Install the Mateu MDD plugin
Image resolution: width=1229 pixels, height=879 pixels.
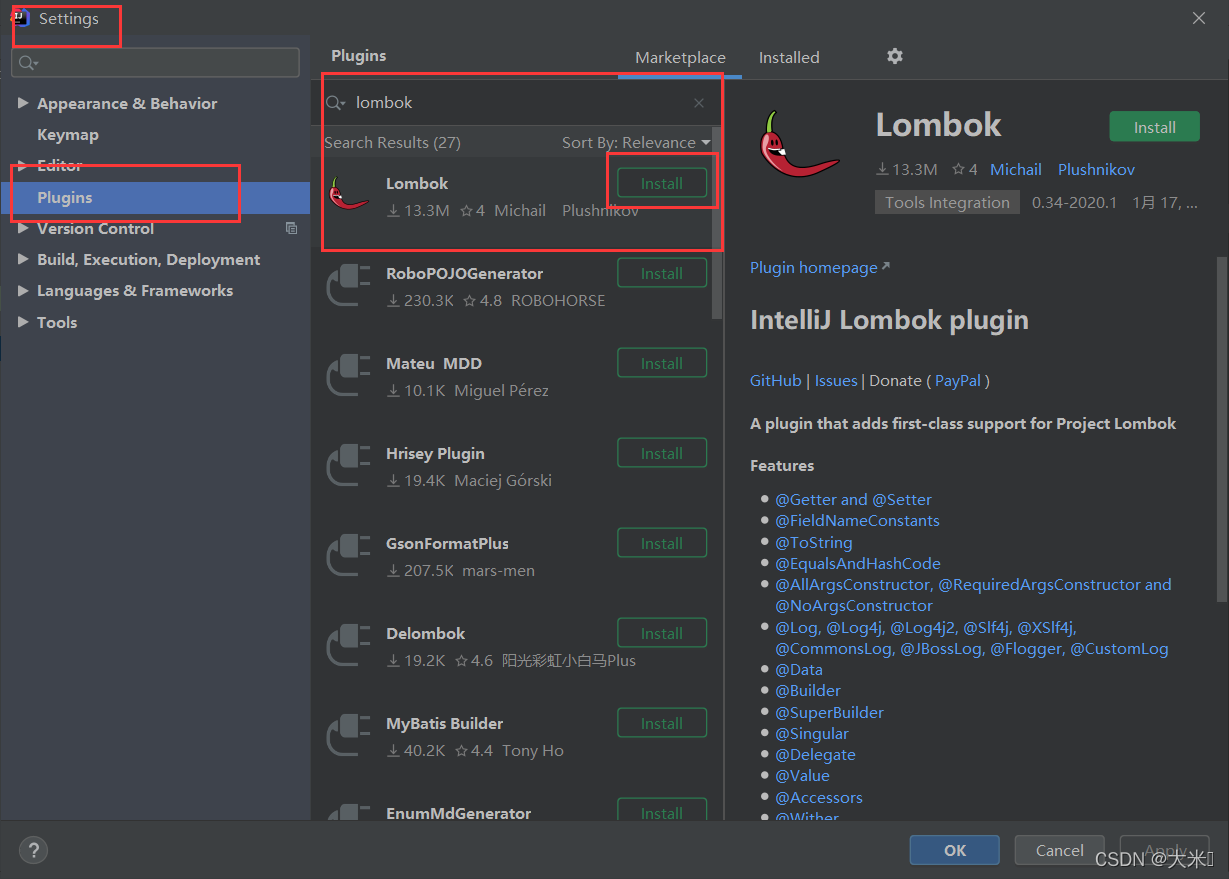[662, 363]
